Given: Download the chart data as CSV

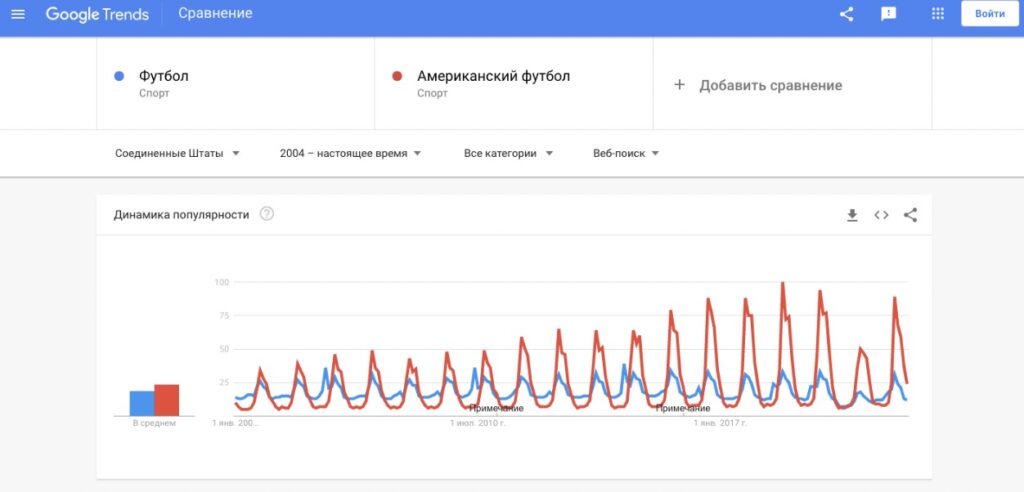Looking at the screenshot, I should click(x=852, y=215).
